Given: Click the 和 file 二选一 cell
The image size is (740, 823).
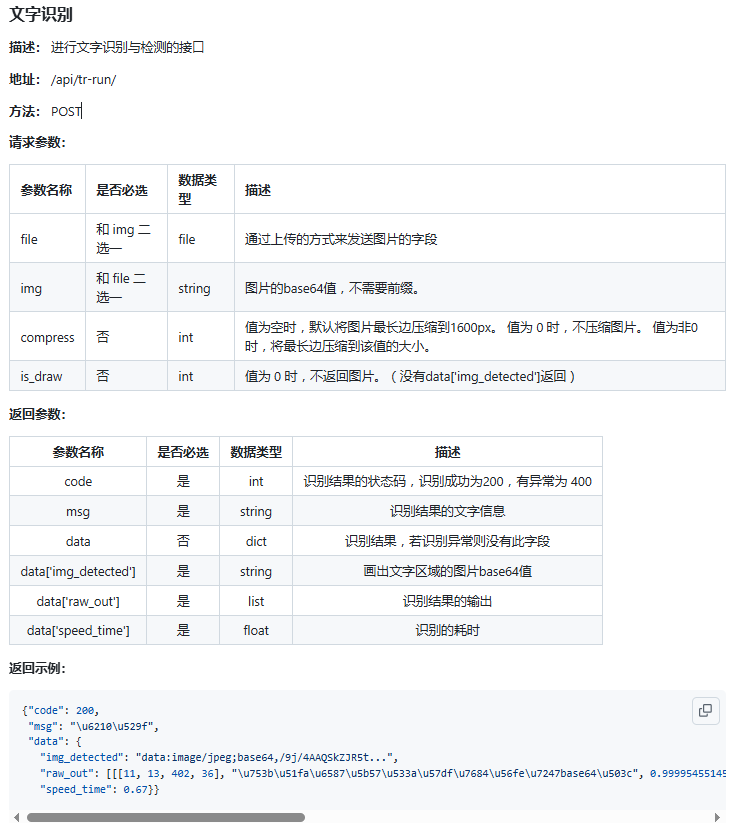Looking at the screenshot, I should coord(126,288).
